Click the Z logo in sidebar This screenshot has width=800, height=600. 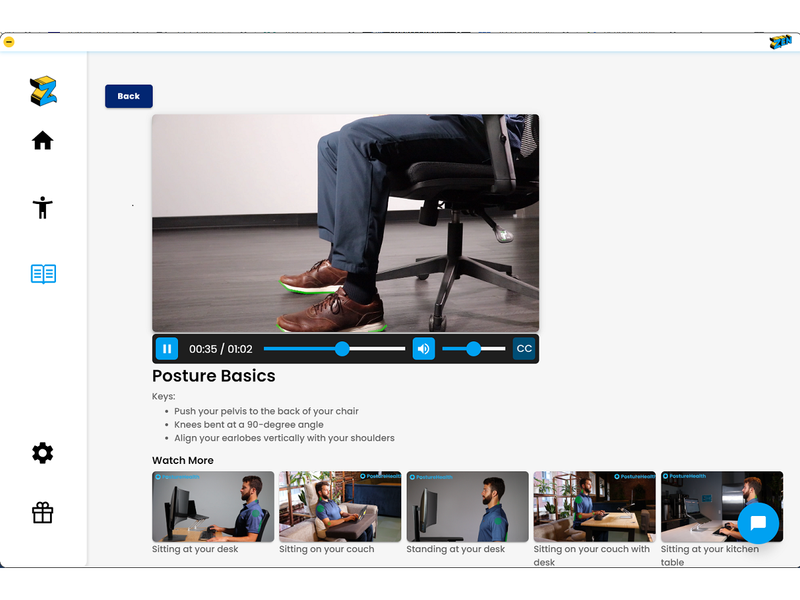click(x=43, y=91)
